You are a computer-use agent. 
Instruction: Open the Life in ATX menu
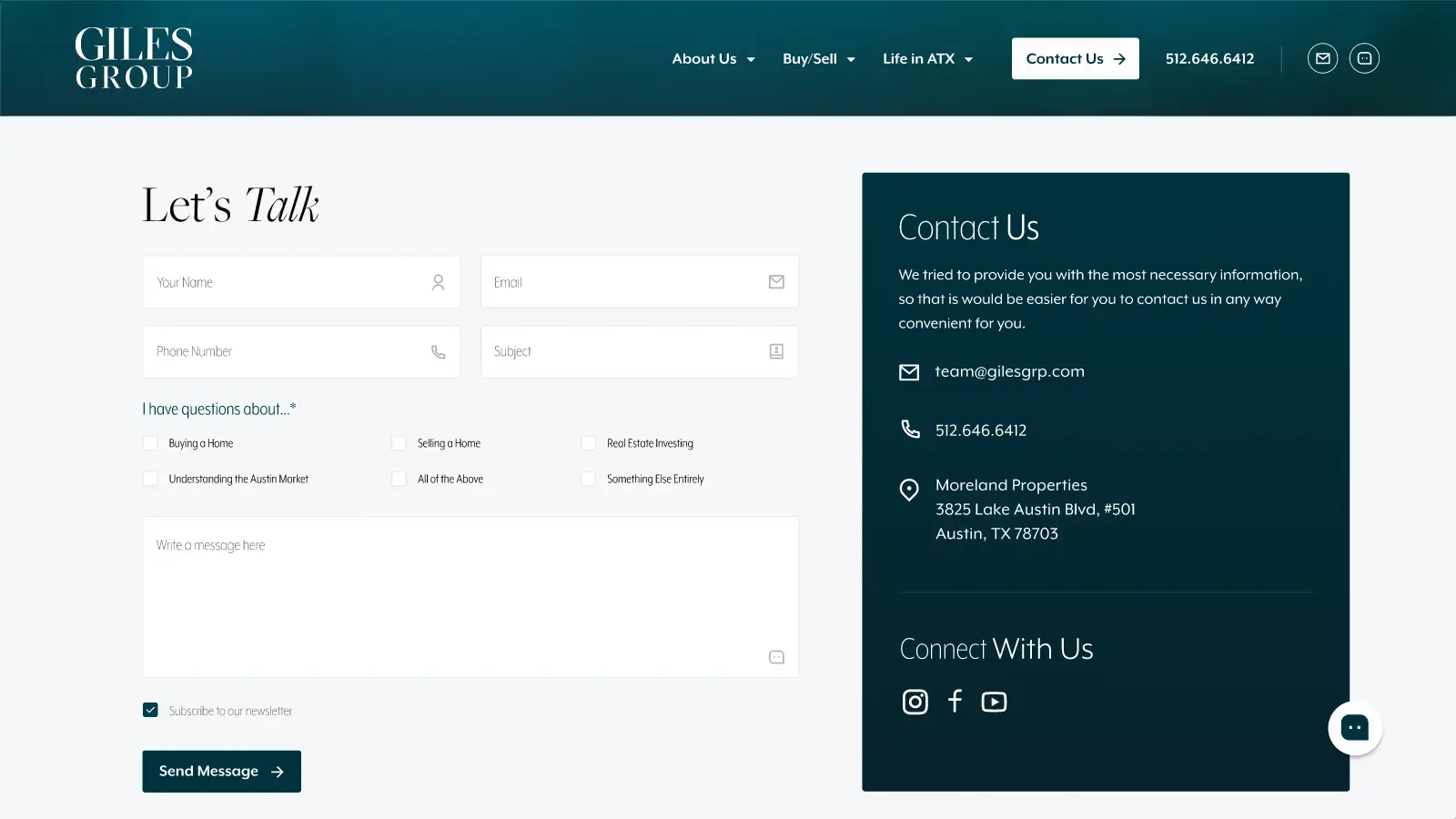pyautogui.click(x=918, y=58)
